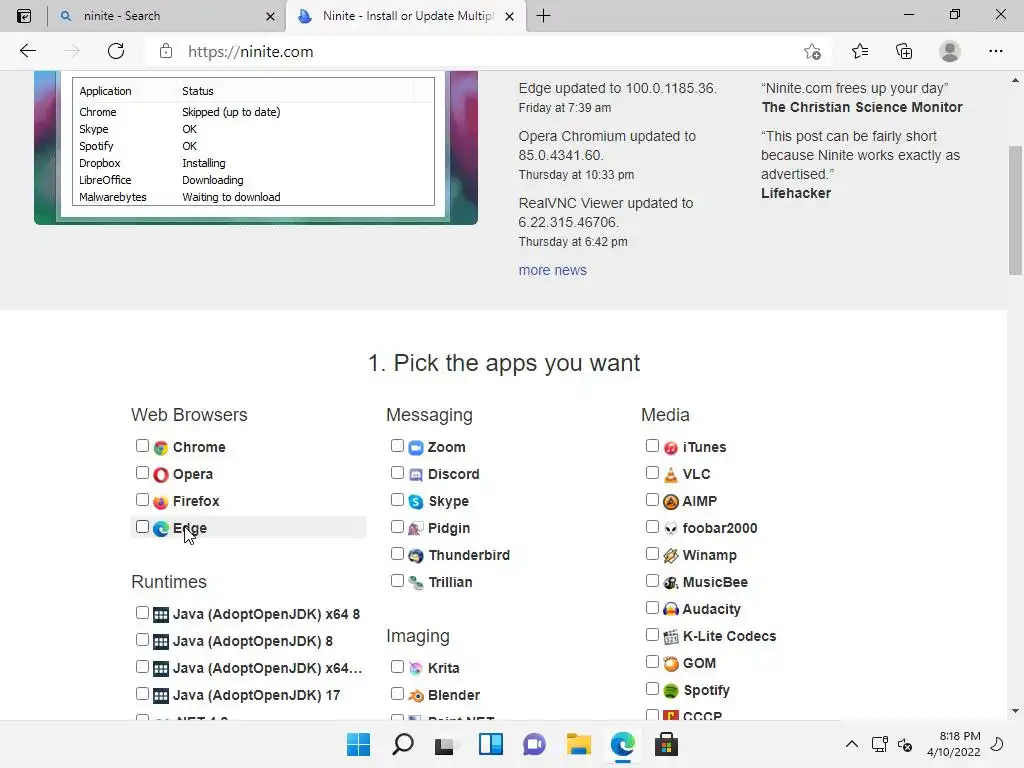Open Edge Settings and more menu
Viewport: 1024px width, 768px height.
pos(995,51)
